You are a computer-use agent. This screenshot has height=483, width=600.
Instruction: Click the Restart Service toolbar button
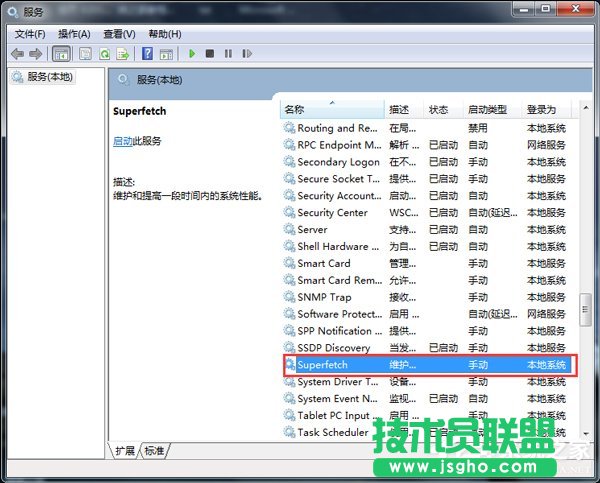(x=247, y=54)
